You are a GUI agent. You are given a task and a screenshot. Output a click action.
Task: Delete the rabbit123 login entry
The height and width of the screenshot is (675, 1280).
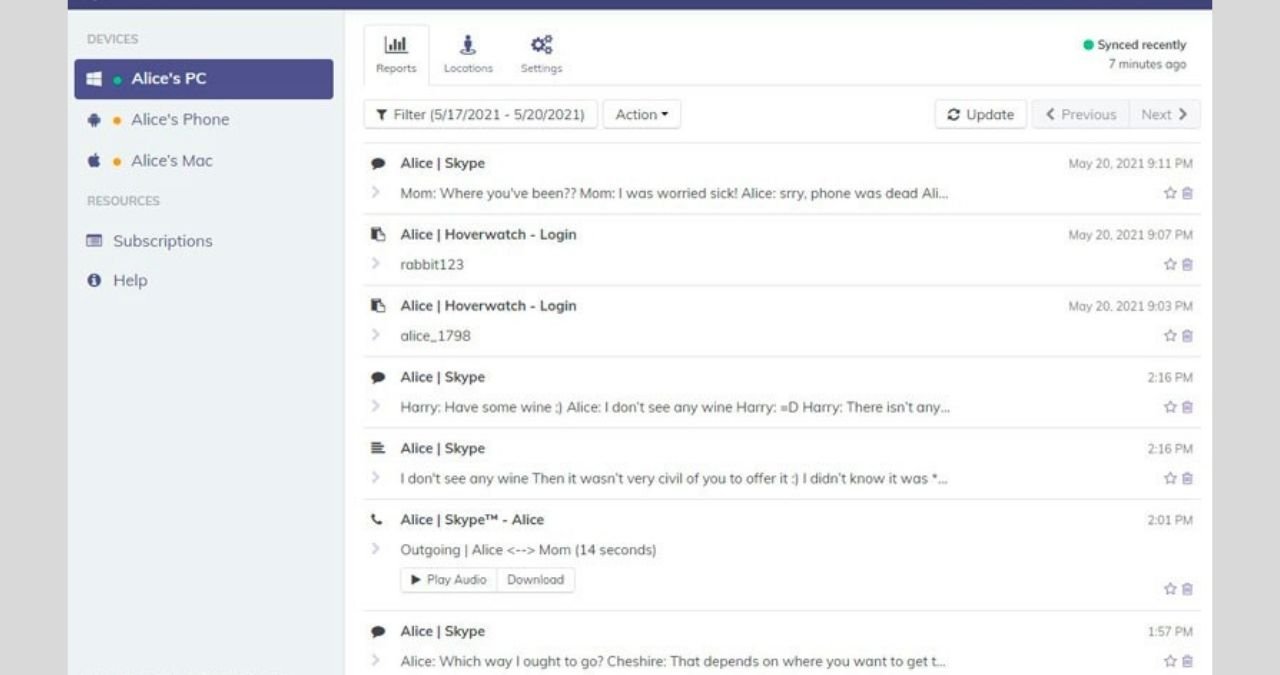click(x=1187, y=265)
